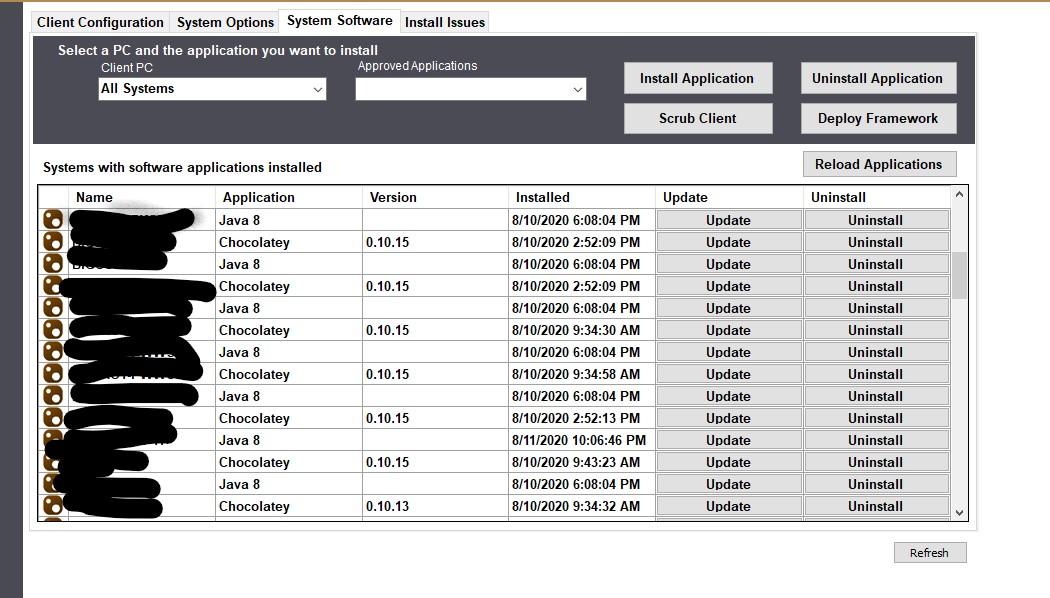
Task: Select the icon of Chocolatey row installed 2:52:13 PM
Action: point(53,418)
